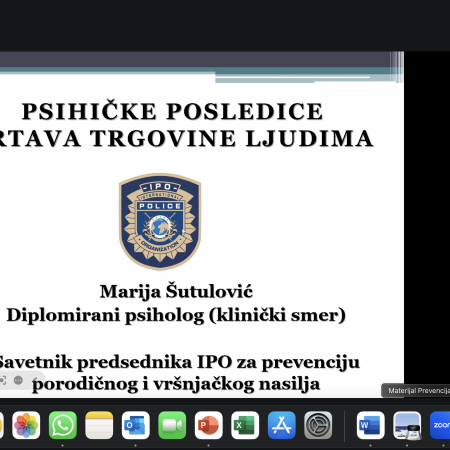The height and width of the screenshot is (450, 450).
Task: Click the name 'Marija Šutulović'
Action: [x=176, y=291]
